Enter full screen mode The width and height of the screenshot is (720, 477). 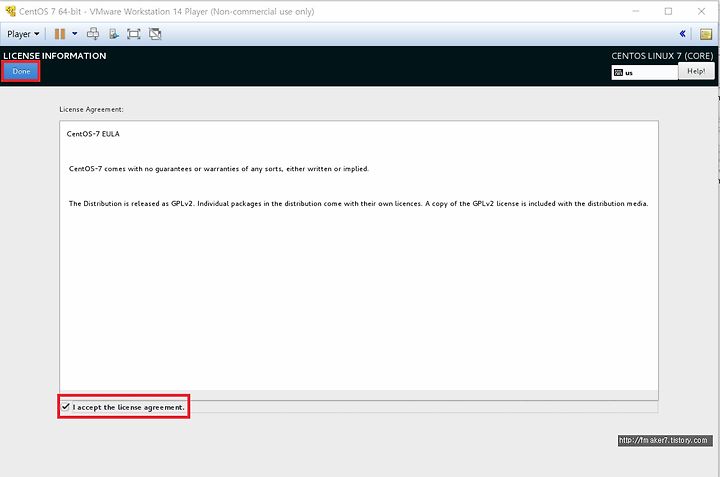pos(134,34)
